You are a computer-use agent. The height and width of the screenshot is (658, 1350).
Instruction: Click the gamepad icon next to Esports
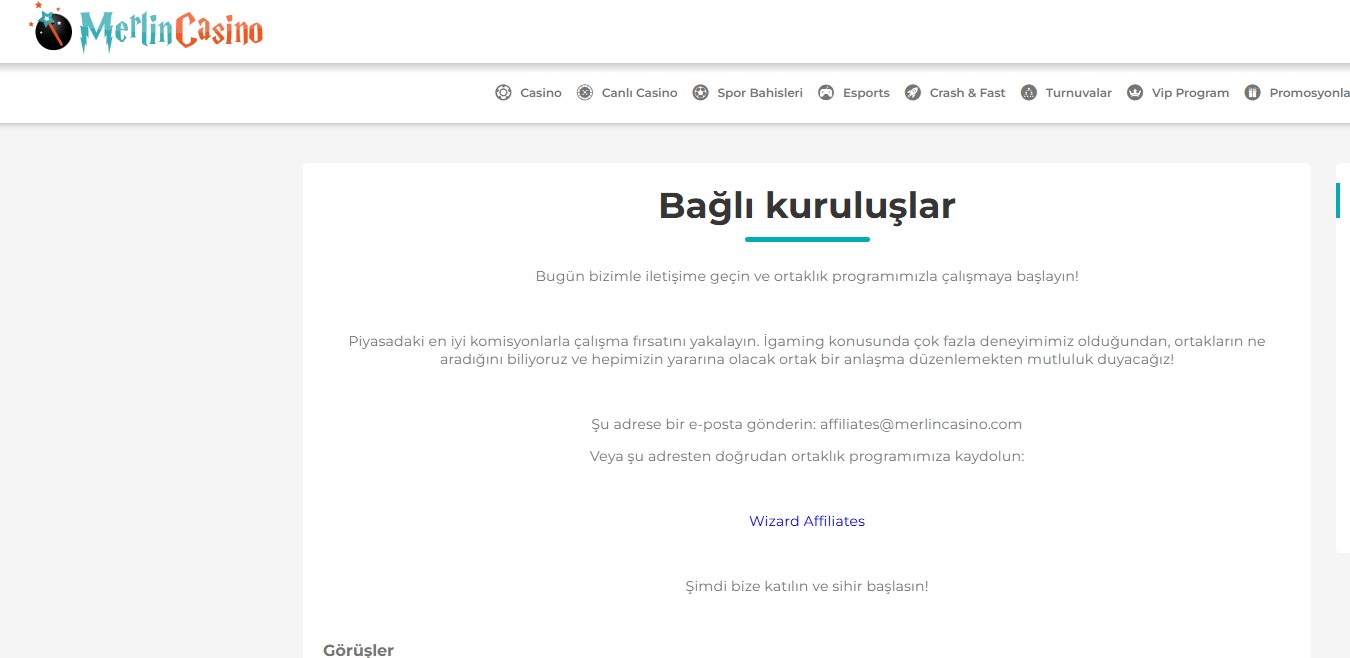[826, 92]
